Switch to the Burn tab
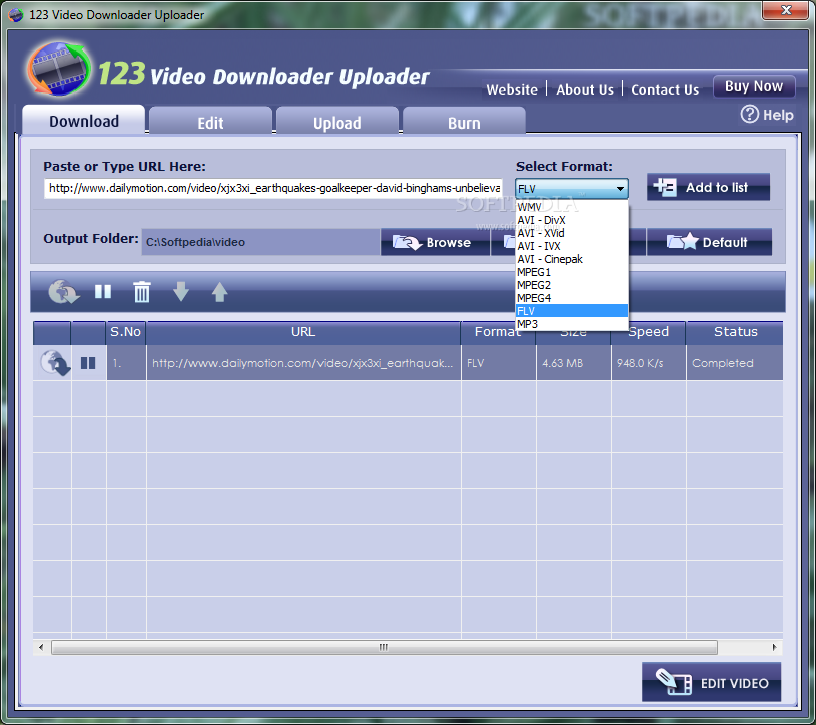Screen dimensions: 816x725 click(x=464, y=122)
